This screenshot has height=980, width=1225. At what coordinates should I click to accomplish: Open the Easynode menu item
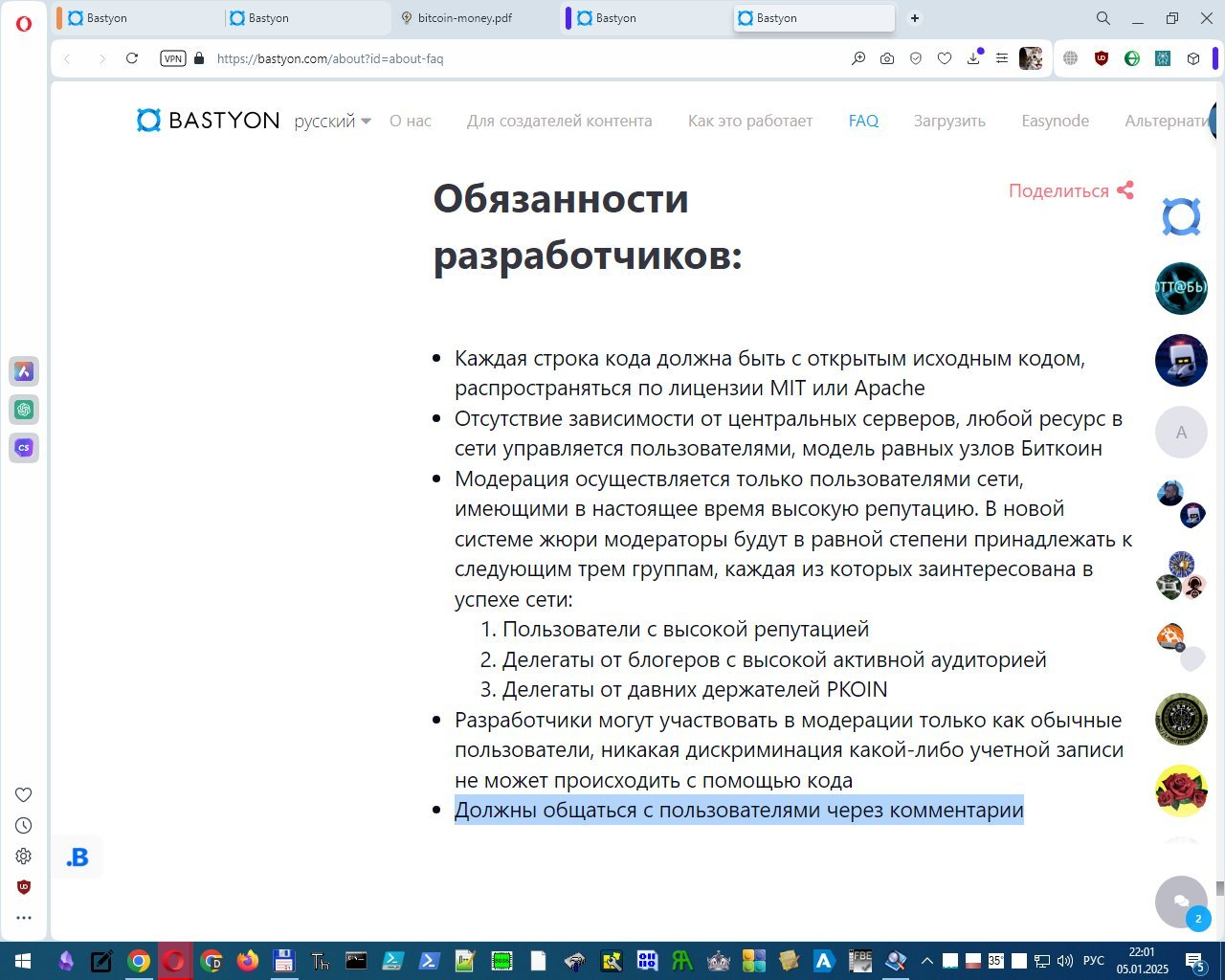click(x=1055, y=121)
